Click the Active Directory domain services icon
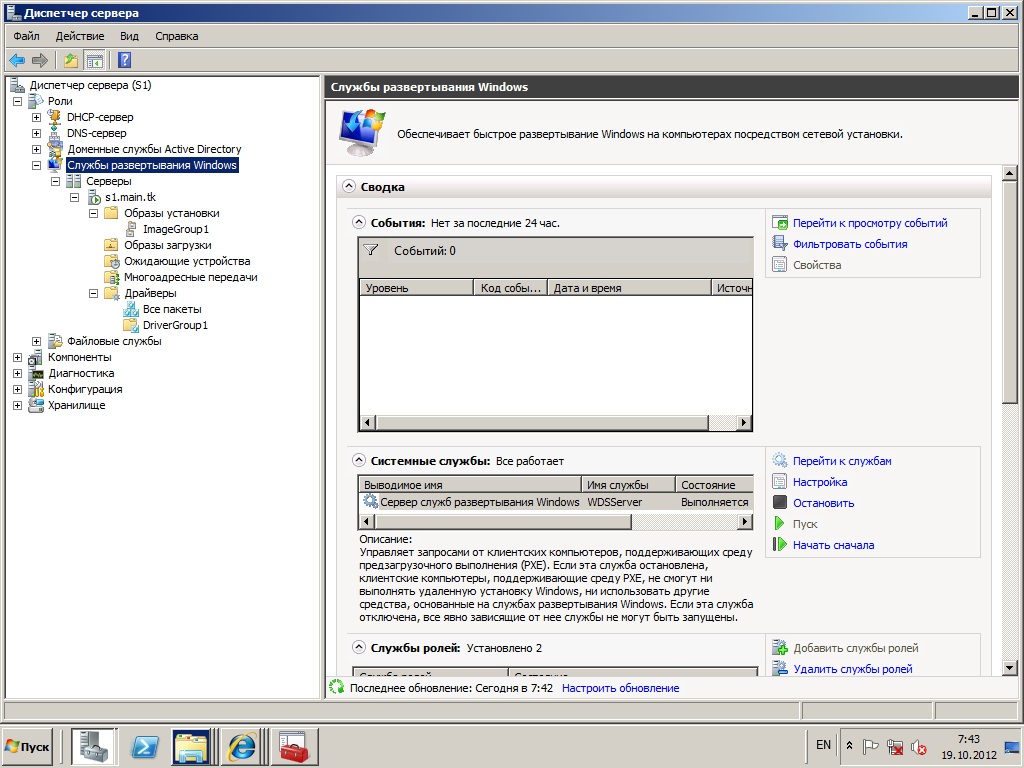The image size is (1024, 768). pos(55,149)
